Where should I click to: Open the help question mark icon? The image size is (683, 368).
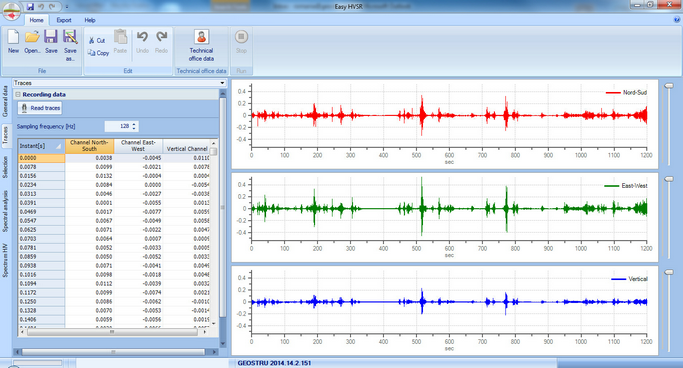676,20
